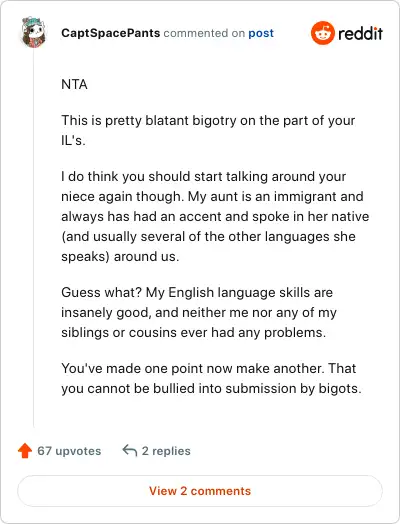Open the CaptSpacePants username profile
This screenshot has width=400, height=524.
tap(111, 33)
